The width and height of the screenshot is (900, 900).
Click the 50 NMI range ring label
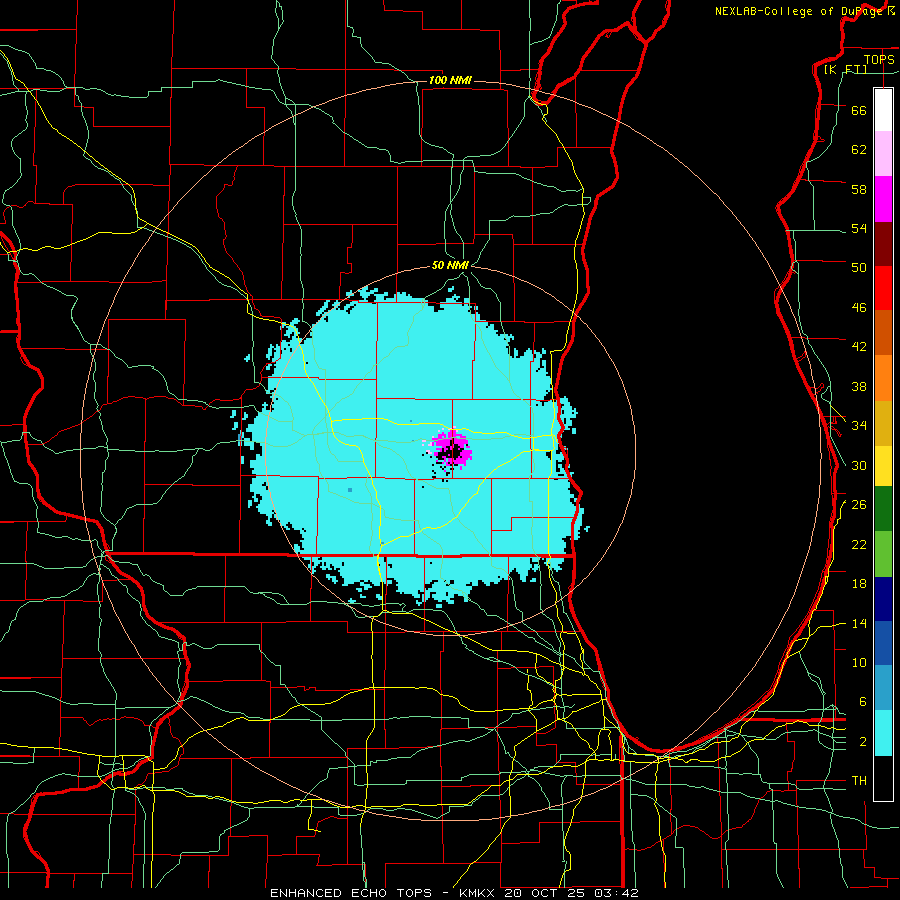[450, 265]
